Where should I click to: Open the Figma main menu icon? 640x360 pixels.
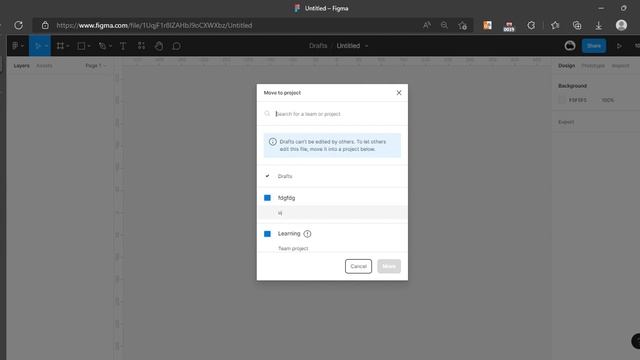point(15,46)
